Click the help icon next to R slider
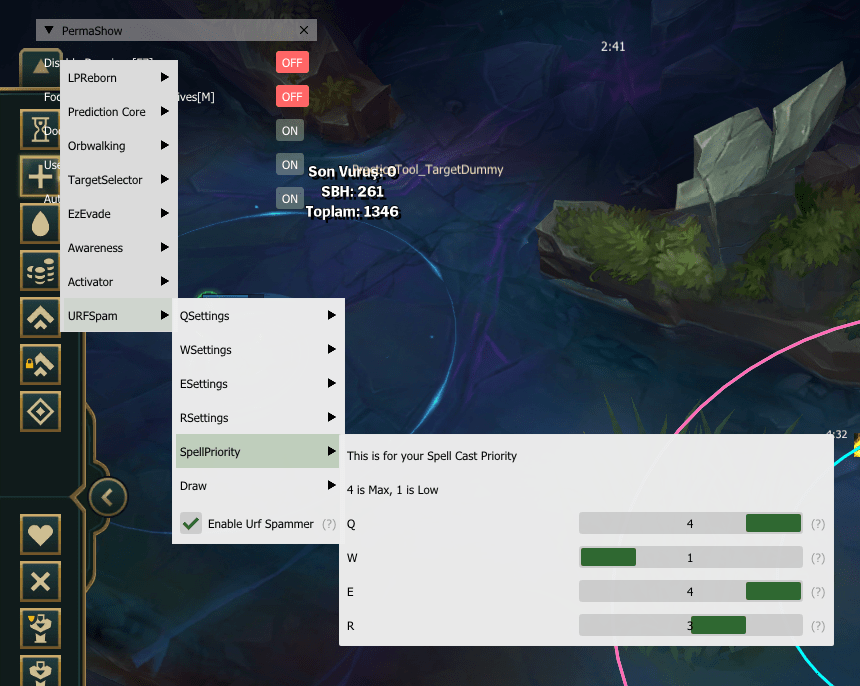 818,626
